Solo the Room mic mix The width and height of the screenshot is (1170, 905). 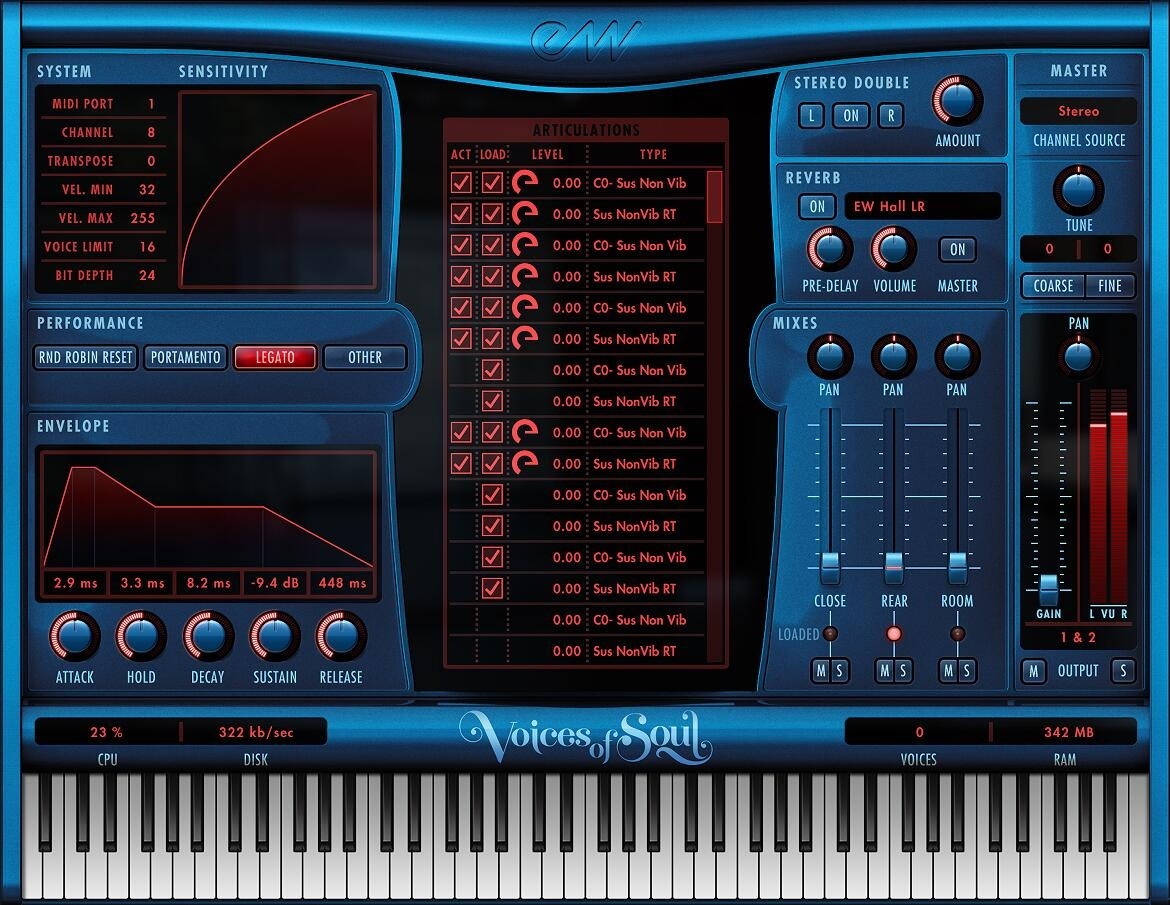(966, 670)
